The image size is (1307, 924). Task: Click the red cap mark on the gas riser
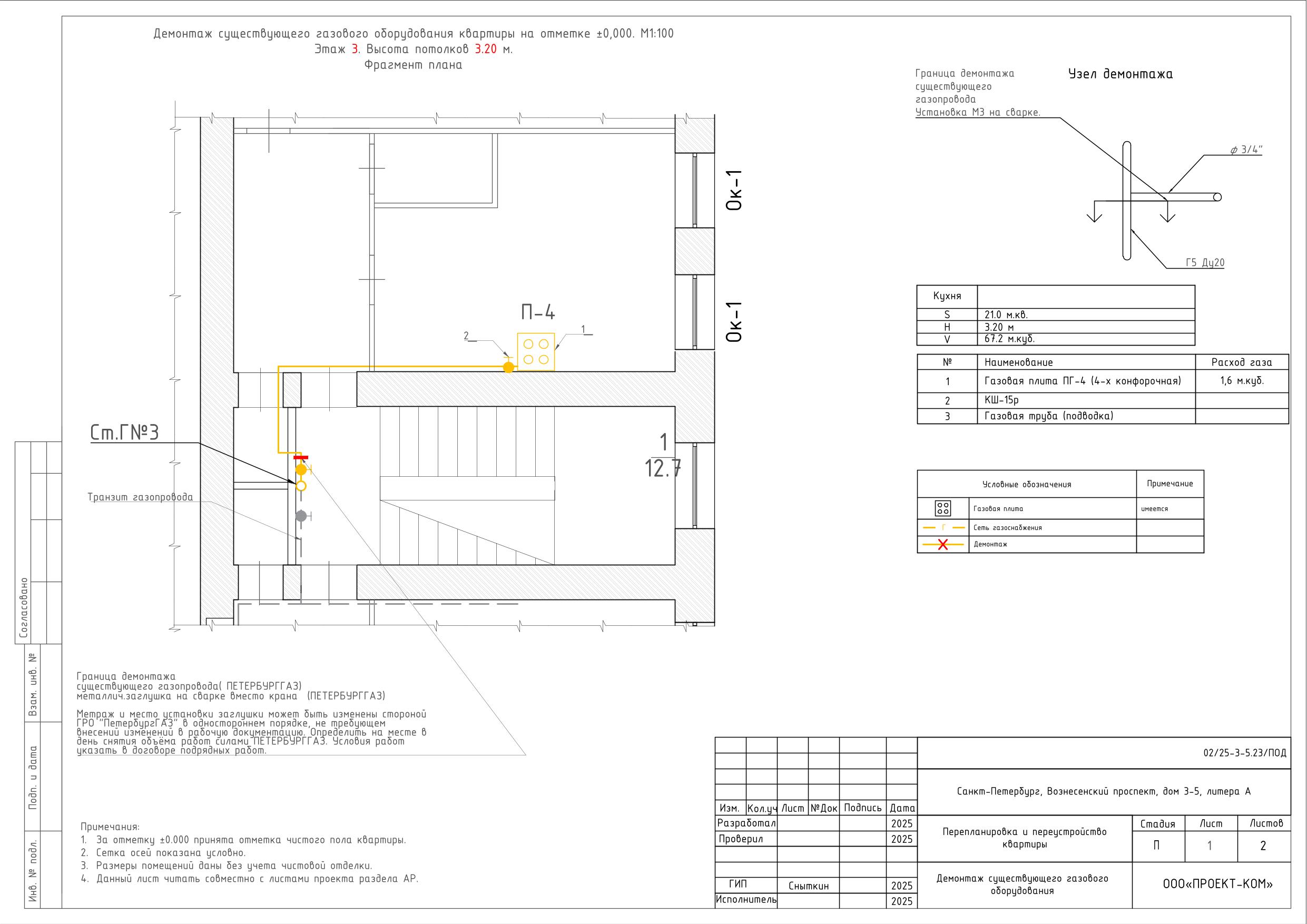click(x=301, y=457)
